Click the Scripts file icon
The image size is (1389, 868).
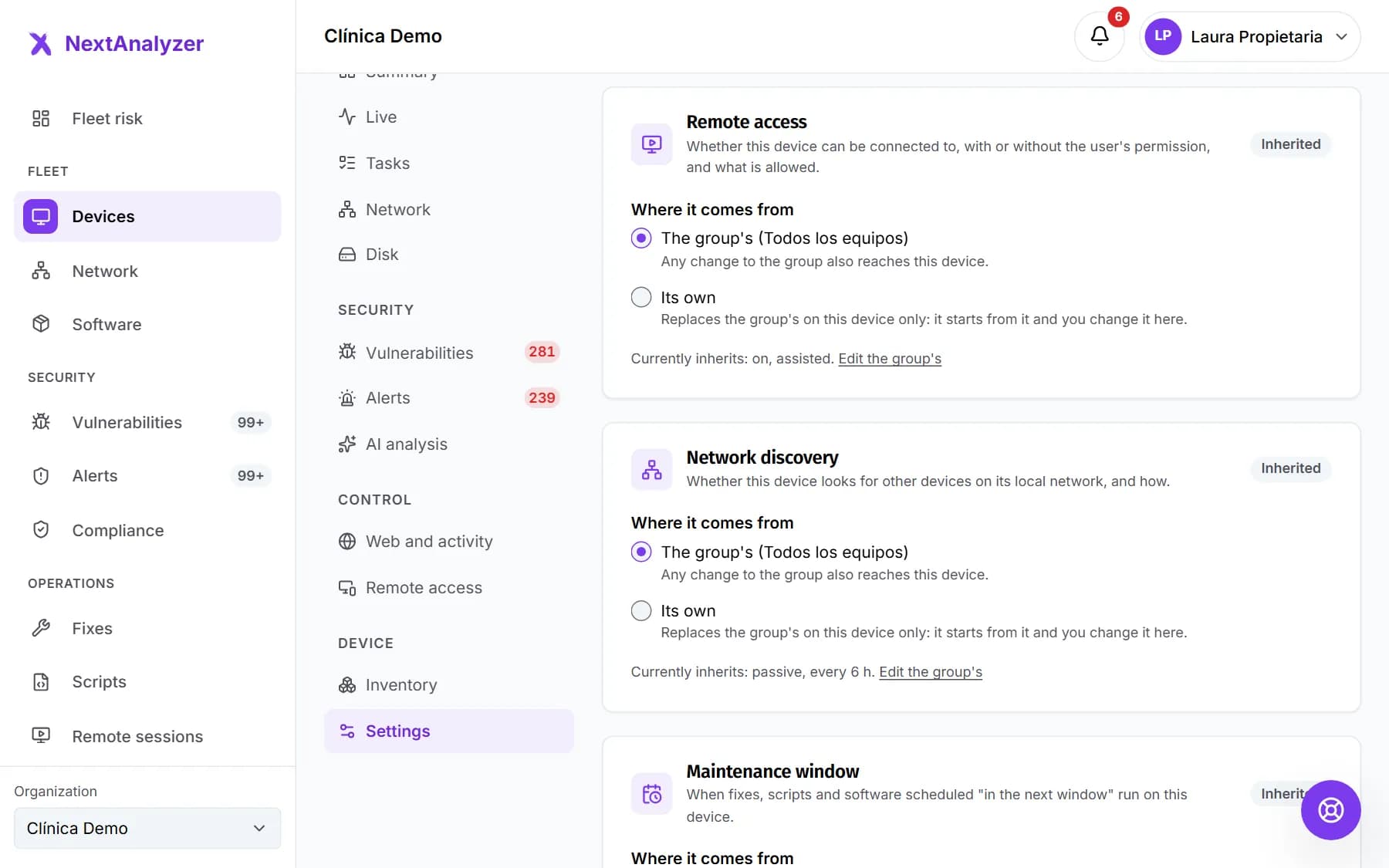tap(41, 681)
